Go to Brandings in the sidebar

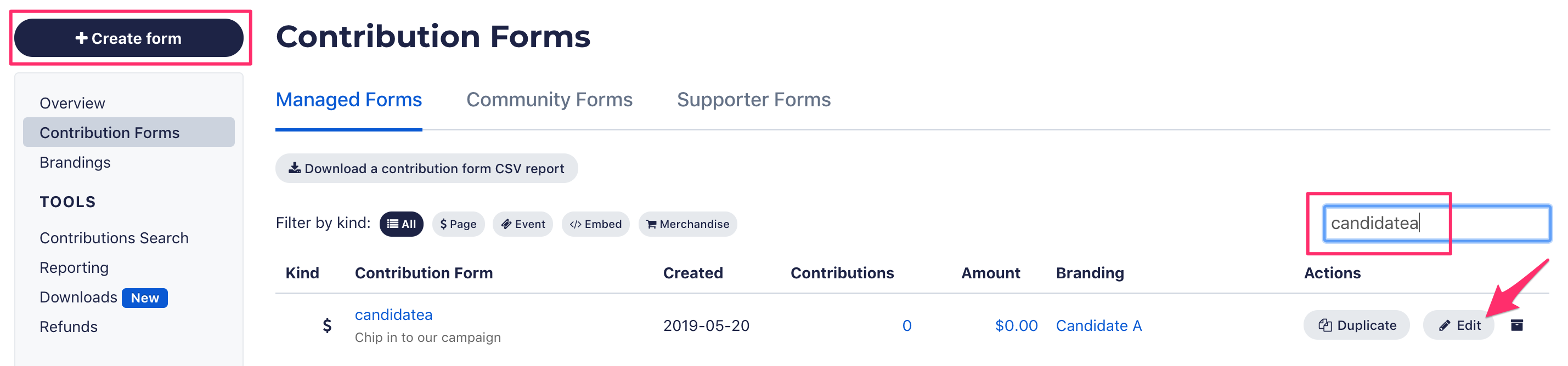coord(75,162)
